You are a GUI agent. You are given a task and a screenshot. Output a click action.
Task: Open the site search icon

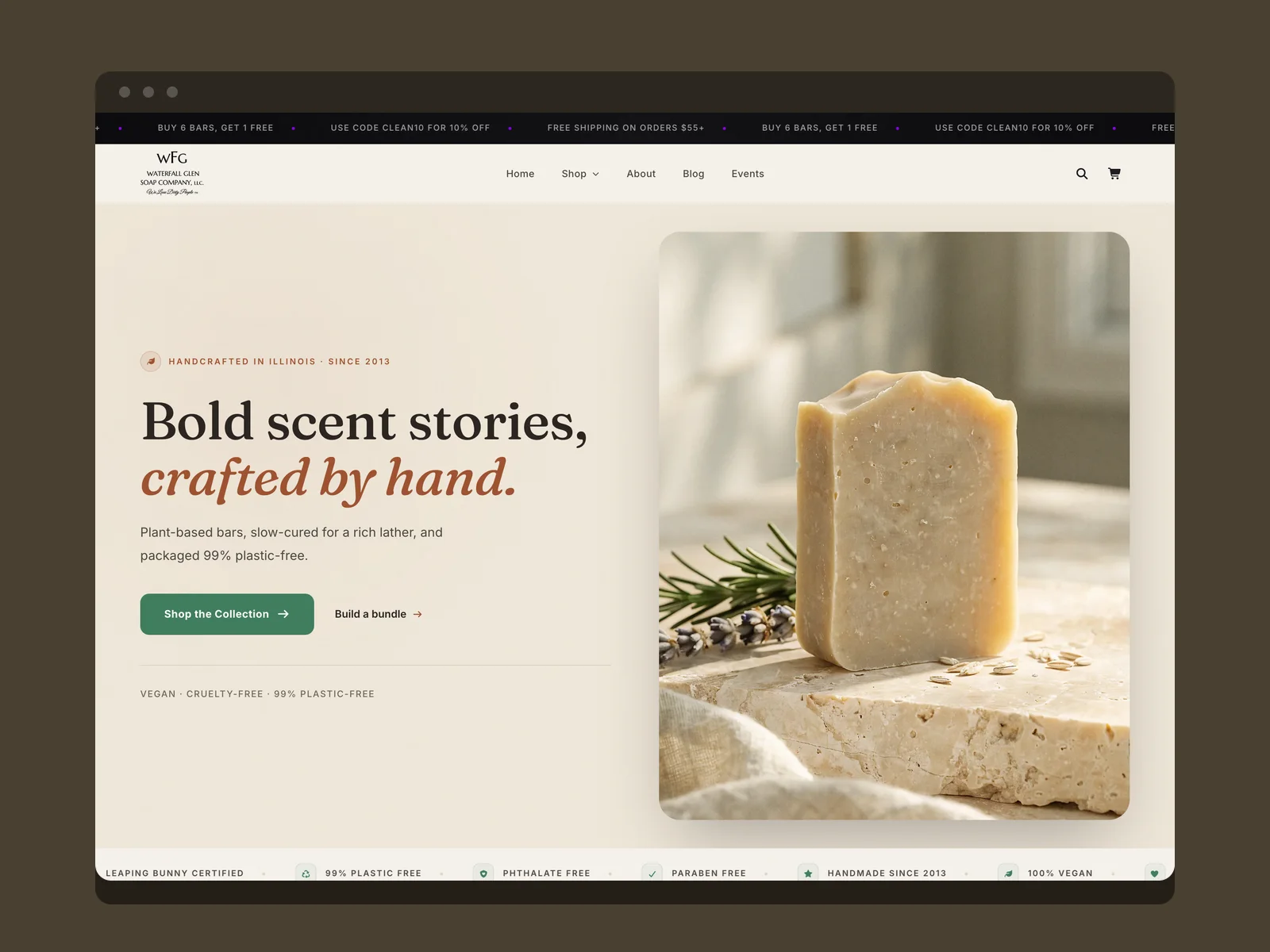click(x=1082, y=174)
